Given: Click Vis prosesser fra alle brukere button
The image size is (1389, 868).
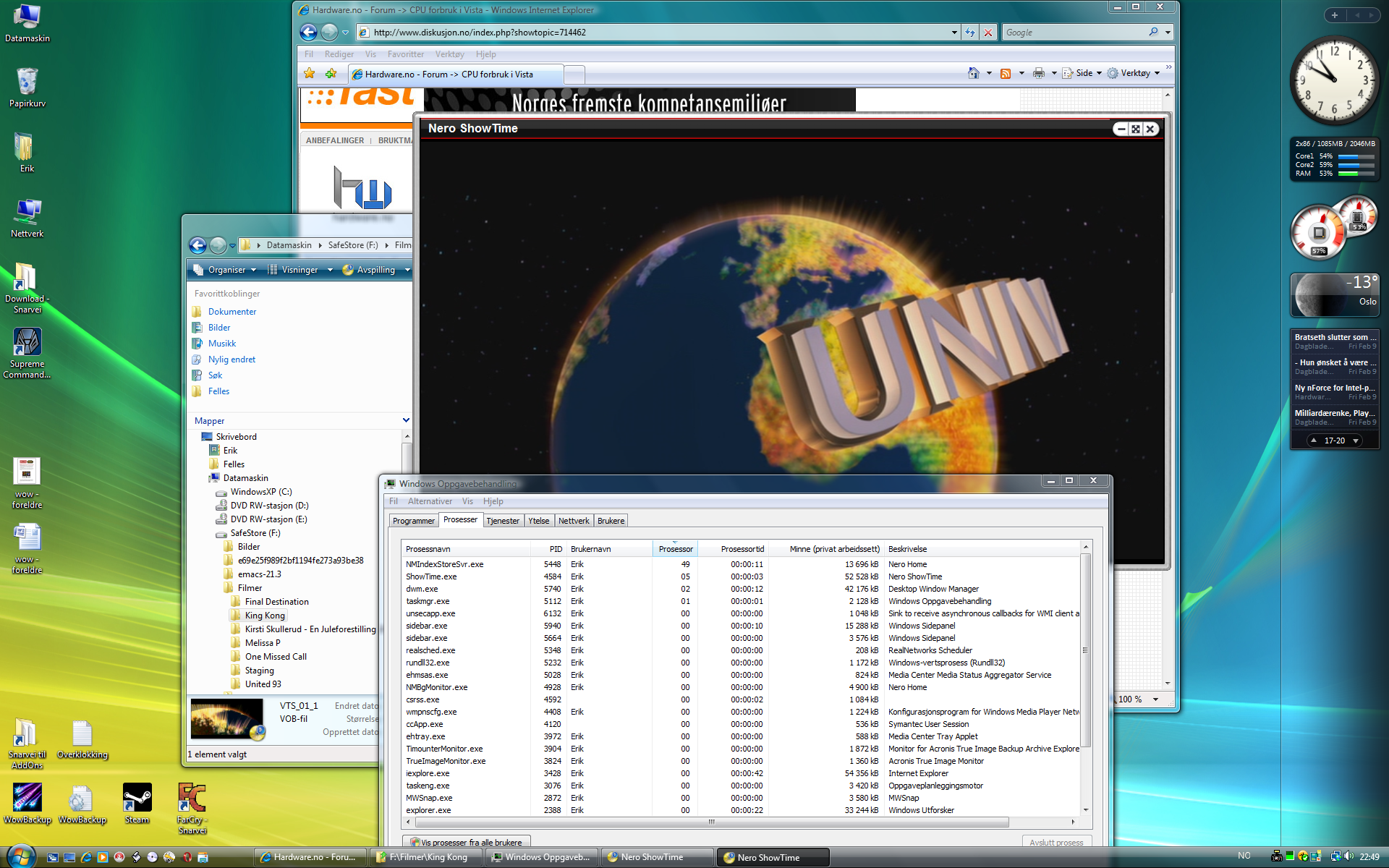Looking at the screenshot, I should [x=467, y=842].
